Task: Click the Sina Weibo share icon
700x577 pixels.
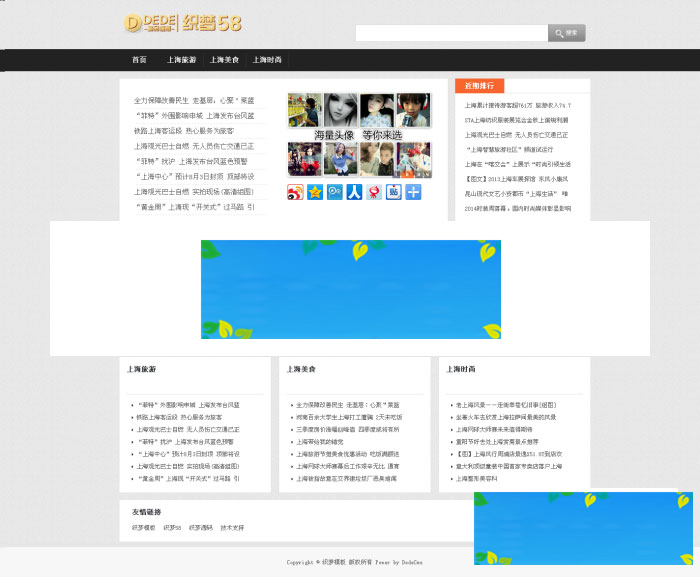Action: point(296,192)
